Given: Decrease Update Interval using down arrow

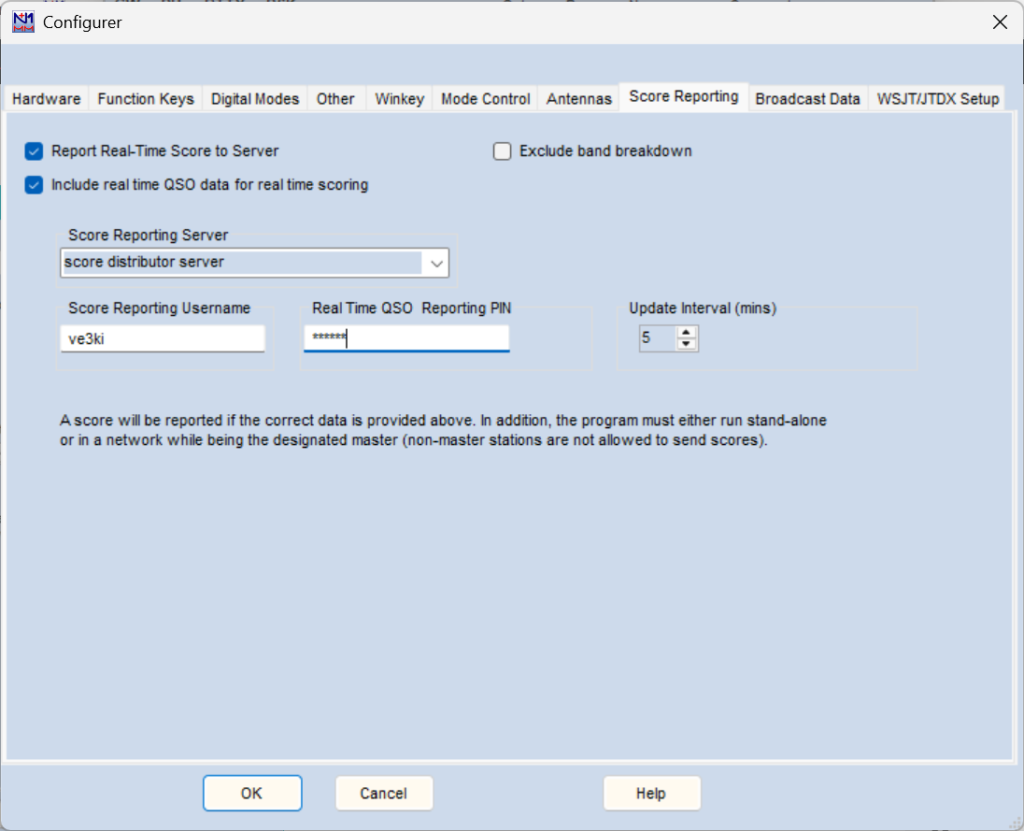Looking at the screenshot, I should click(686, 345).
